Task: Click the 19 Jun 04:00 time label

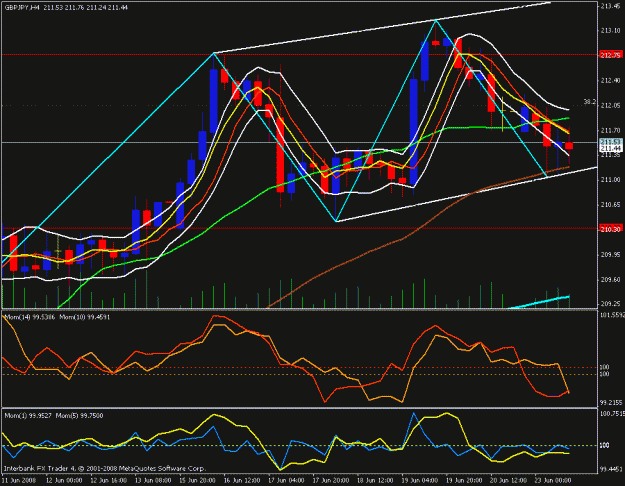Action: pyautogui.click(x=421, y=480)
